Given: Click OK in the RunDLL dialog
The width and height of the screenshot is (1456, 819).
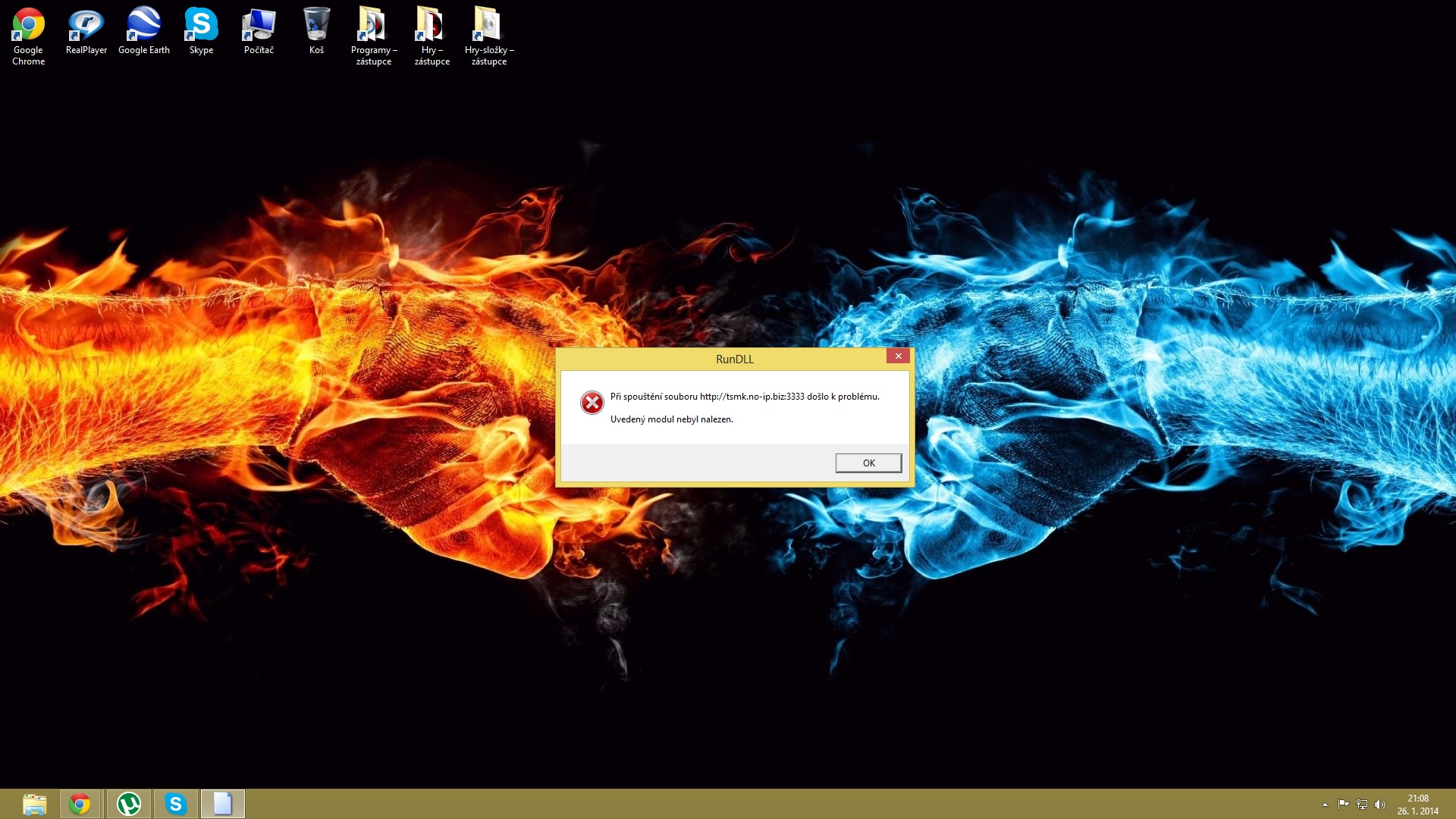Looking at the screenshot, I should (868, 463).
